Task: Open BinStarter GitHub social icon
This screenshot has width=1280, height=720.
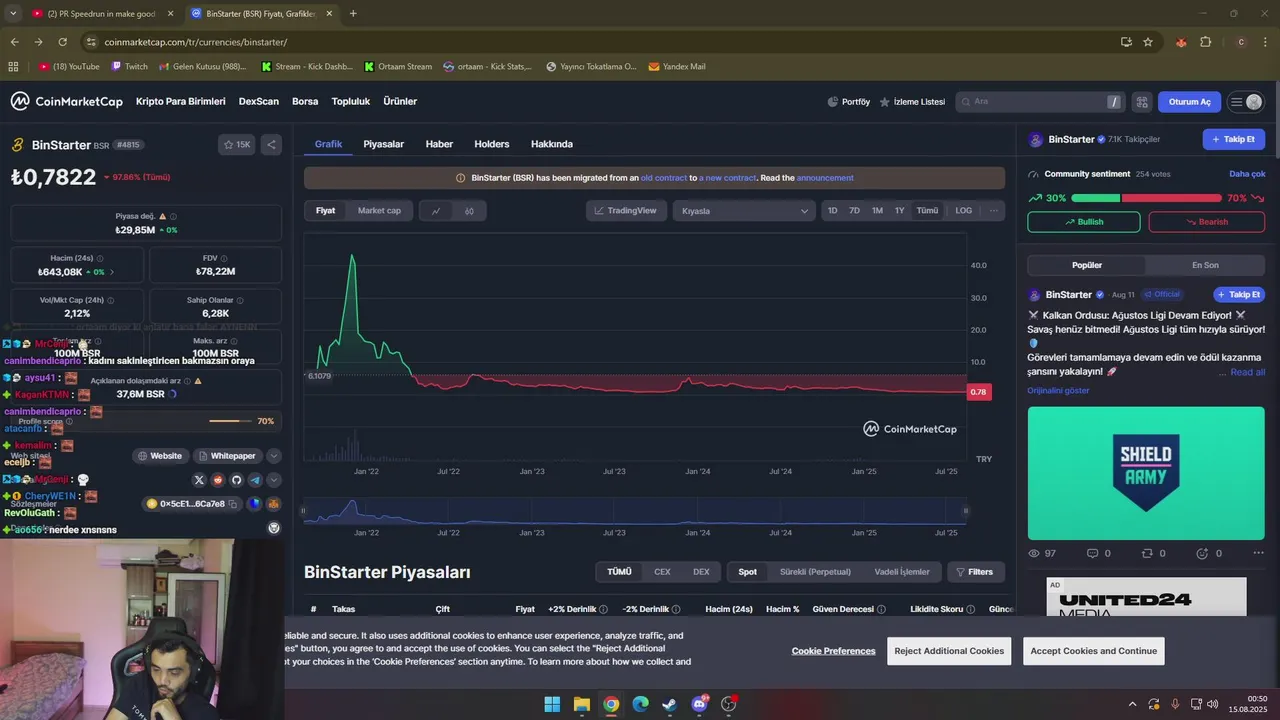Action: 236,480
